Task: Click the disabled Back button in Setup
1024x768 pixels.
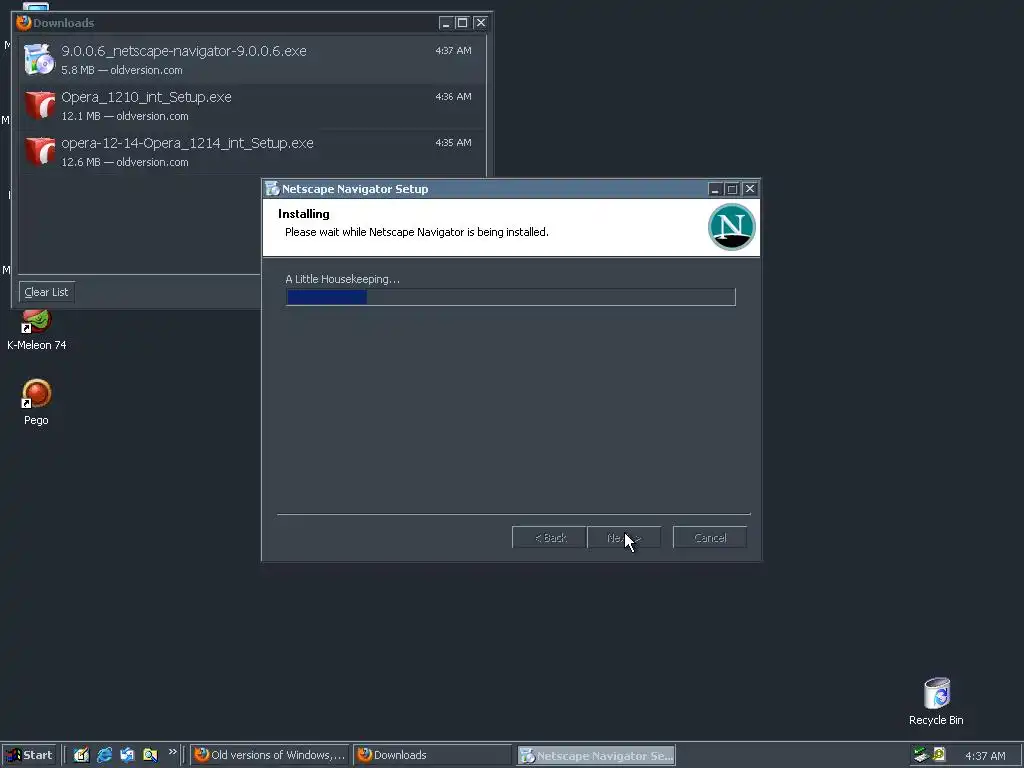Action: tap(549, 537)
